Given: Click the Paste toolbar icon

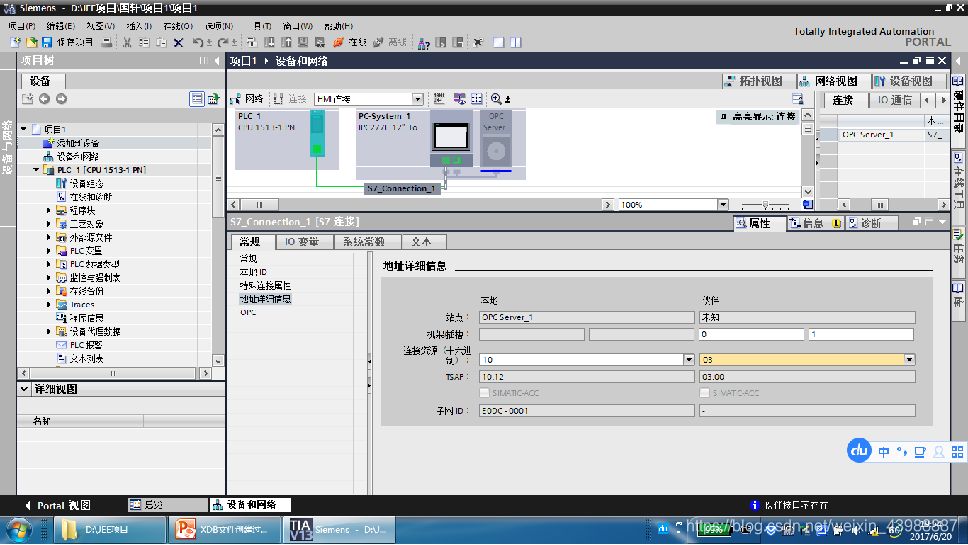Looking at the screenshot, I should coord(161,43).
